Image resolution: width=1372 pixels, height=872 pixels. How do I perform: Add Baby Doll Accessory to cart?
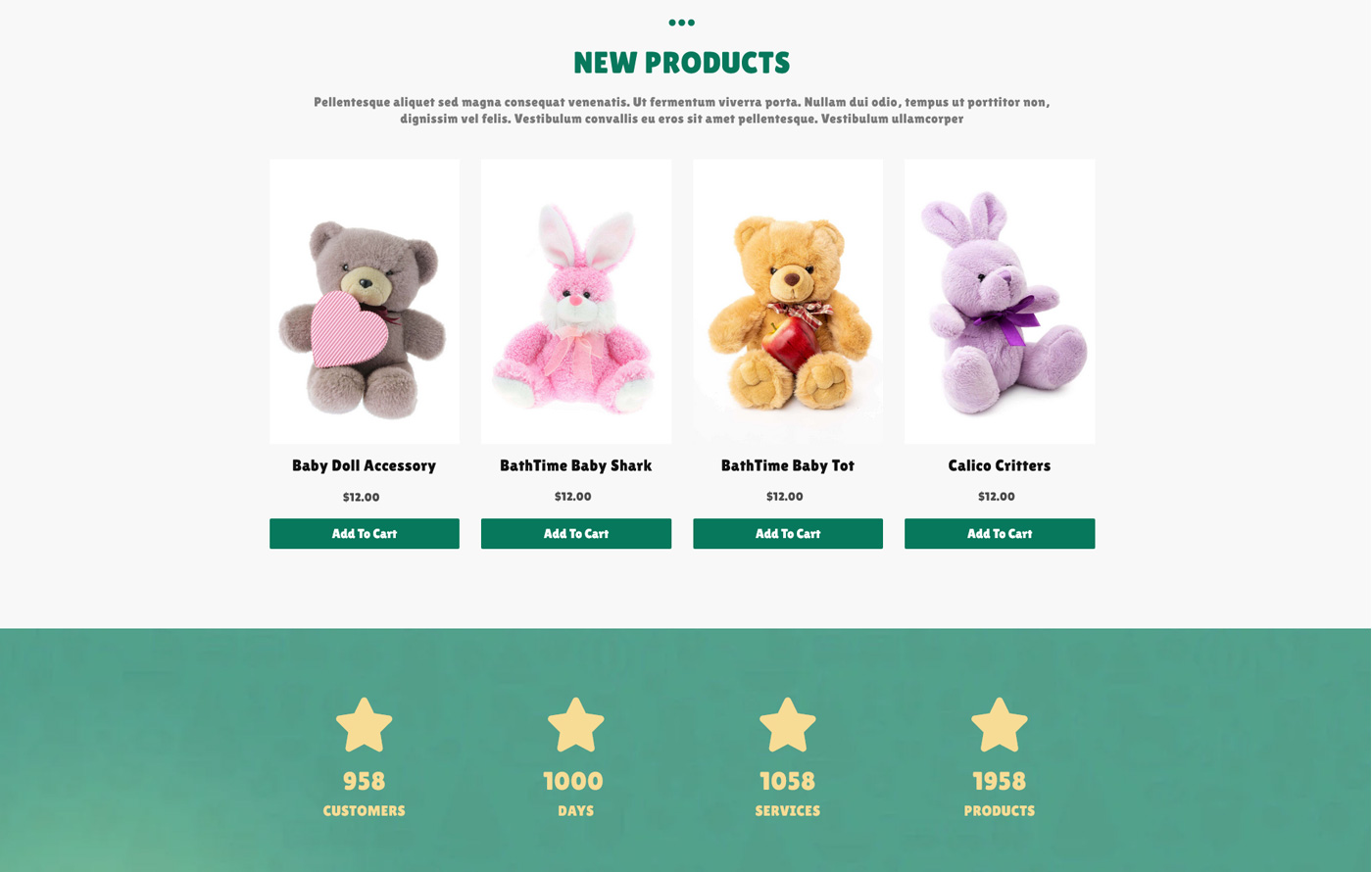click(x=365, y=534)
